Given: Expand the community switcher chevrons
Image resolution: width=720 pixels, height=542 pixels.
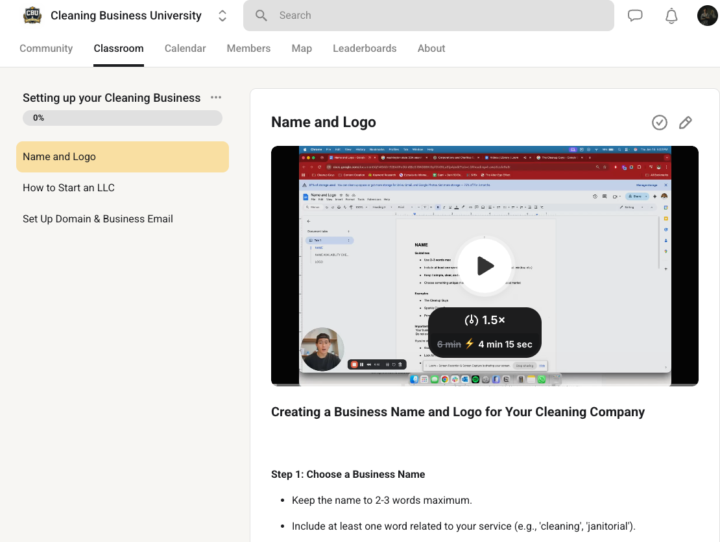Looking at the screenshot, I should [222, 16].
